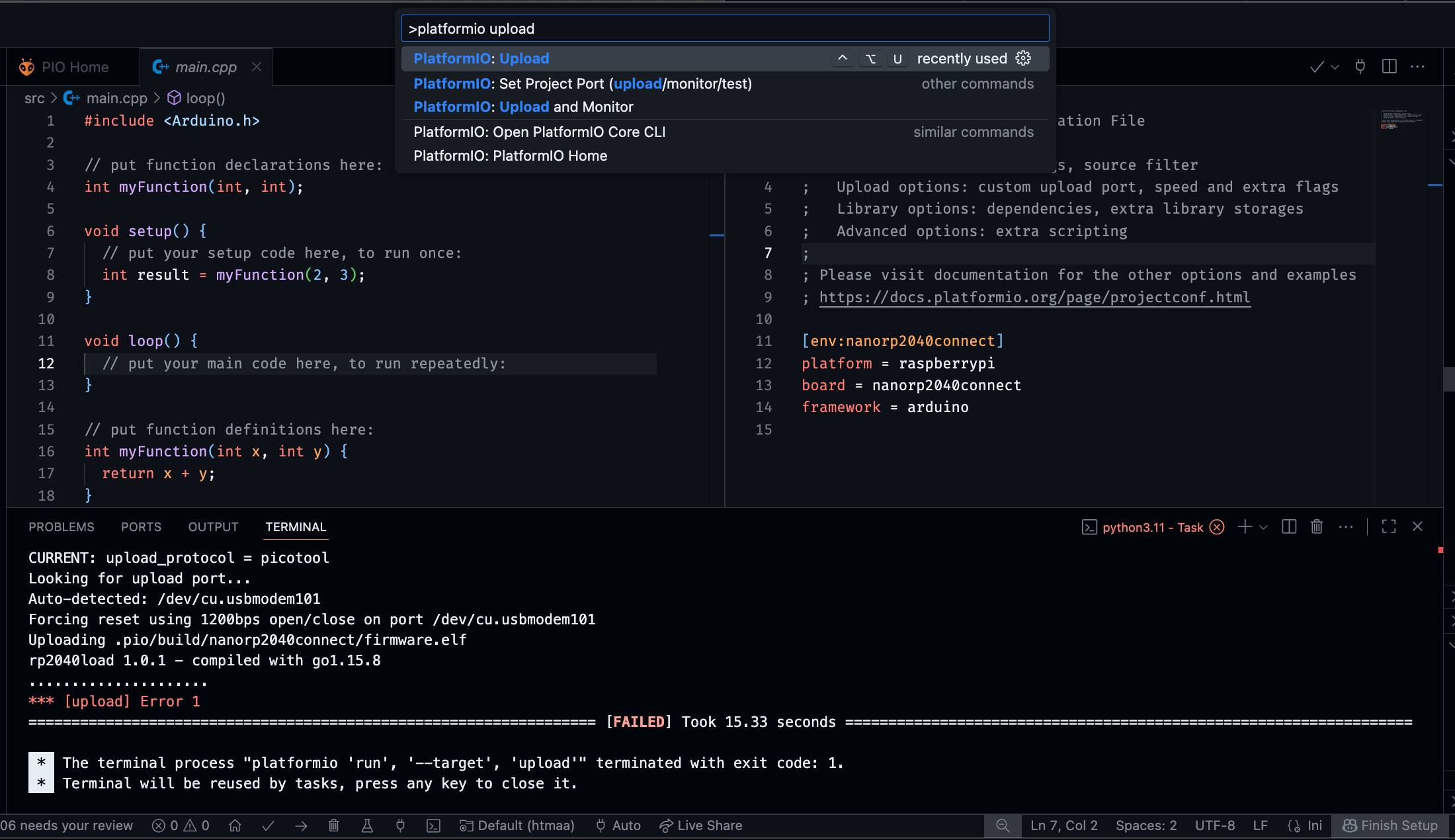
Task: Click PlatformIO Upload arrow in status bar
Action: 301,825
